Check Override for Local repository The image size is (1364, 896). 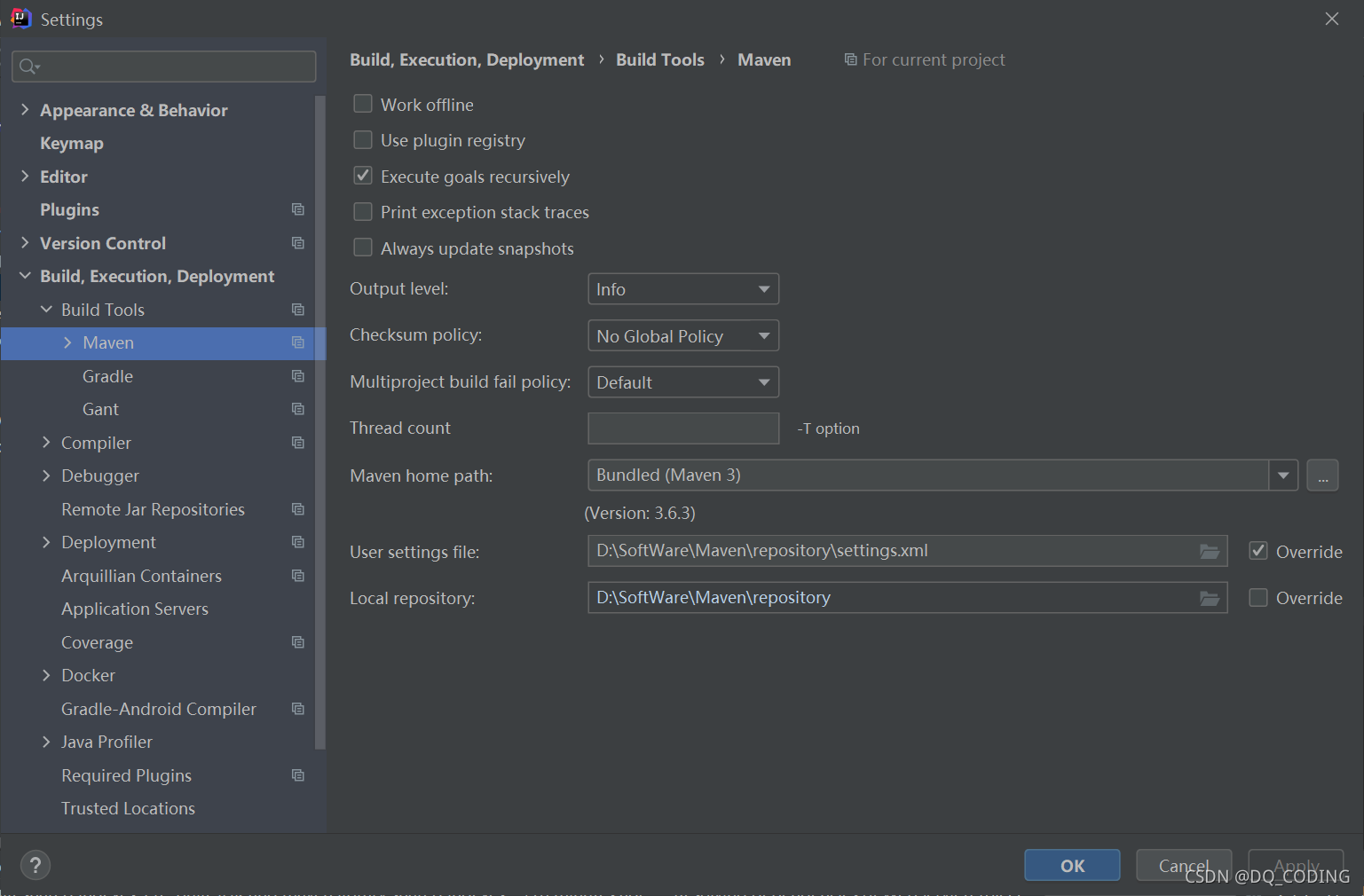[x=1258, y=598]
